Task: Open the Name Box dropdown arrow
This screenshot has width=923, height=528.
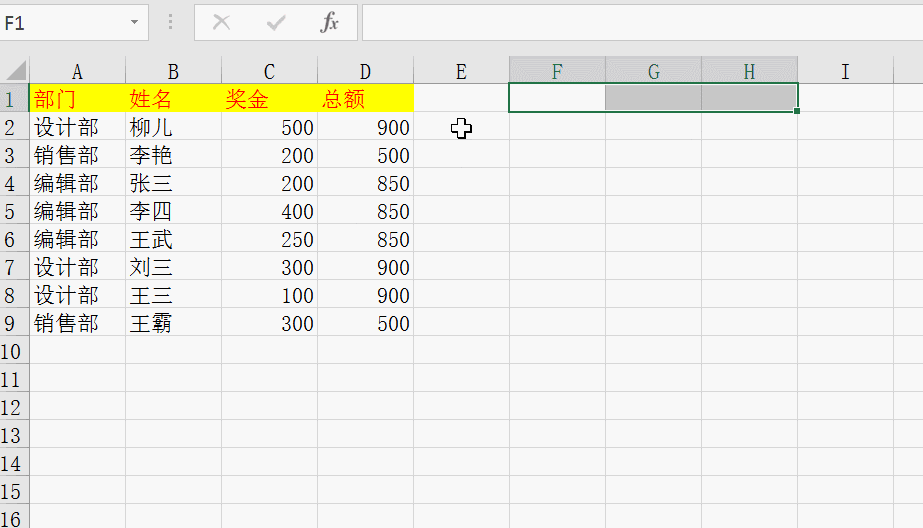Action: 134,22
